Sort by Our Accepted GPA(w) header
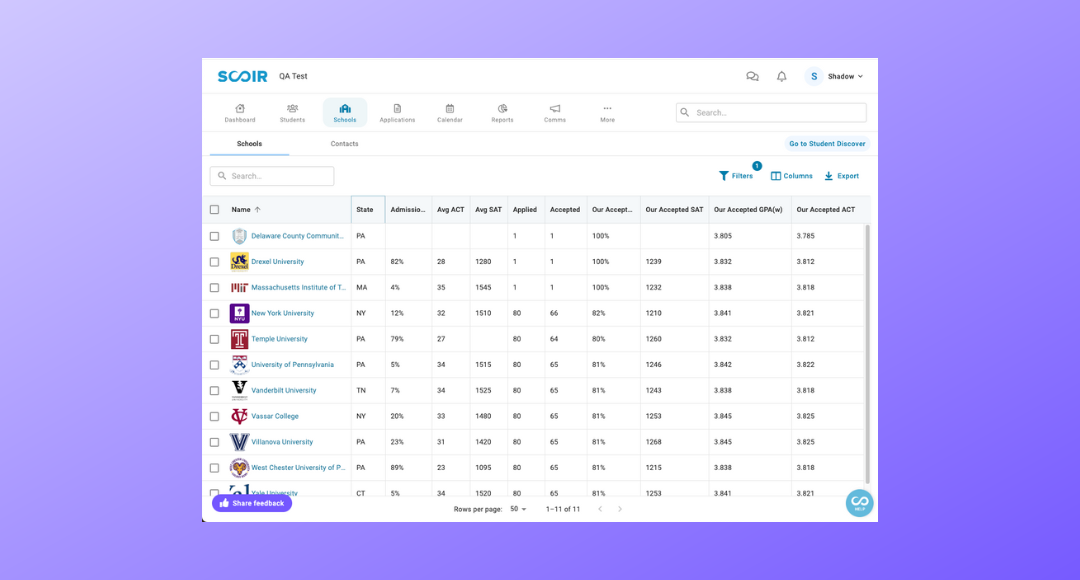 pos(748,209)
